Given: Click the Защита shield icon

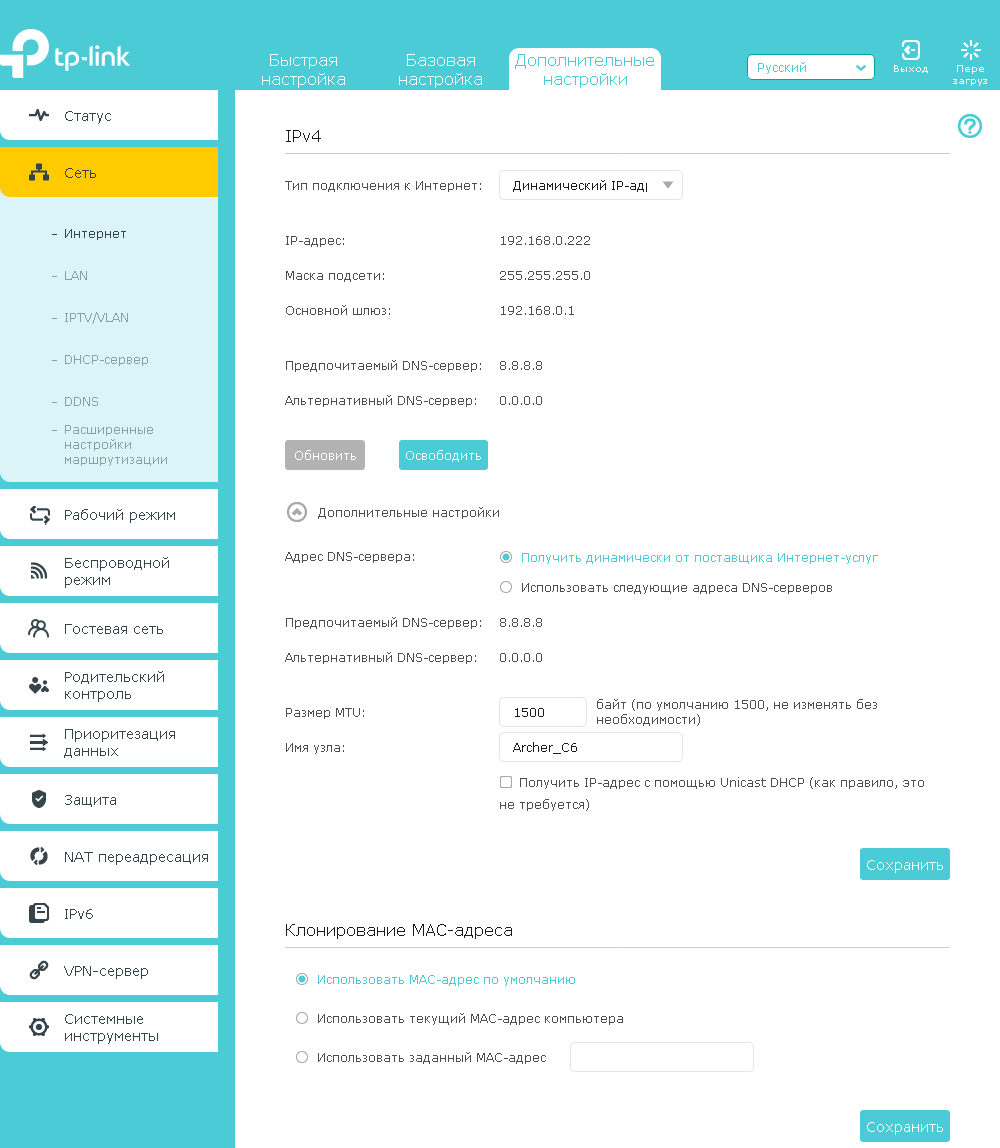Looking at the screenshot, I should tap(39, 799).
